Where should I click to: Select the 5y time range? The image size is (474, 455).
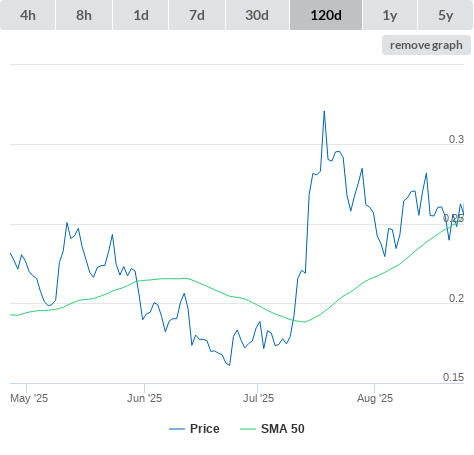pos(445,15)
